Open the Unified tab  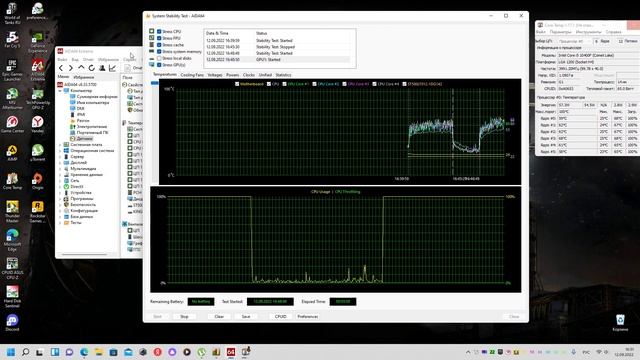point(265,75)
